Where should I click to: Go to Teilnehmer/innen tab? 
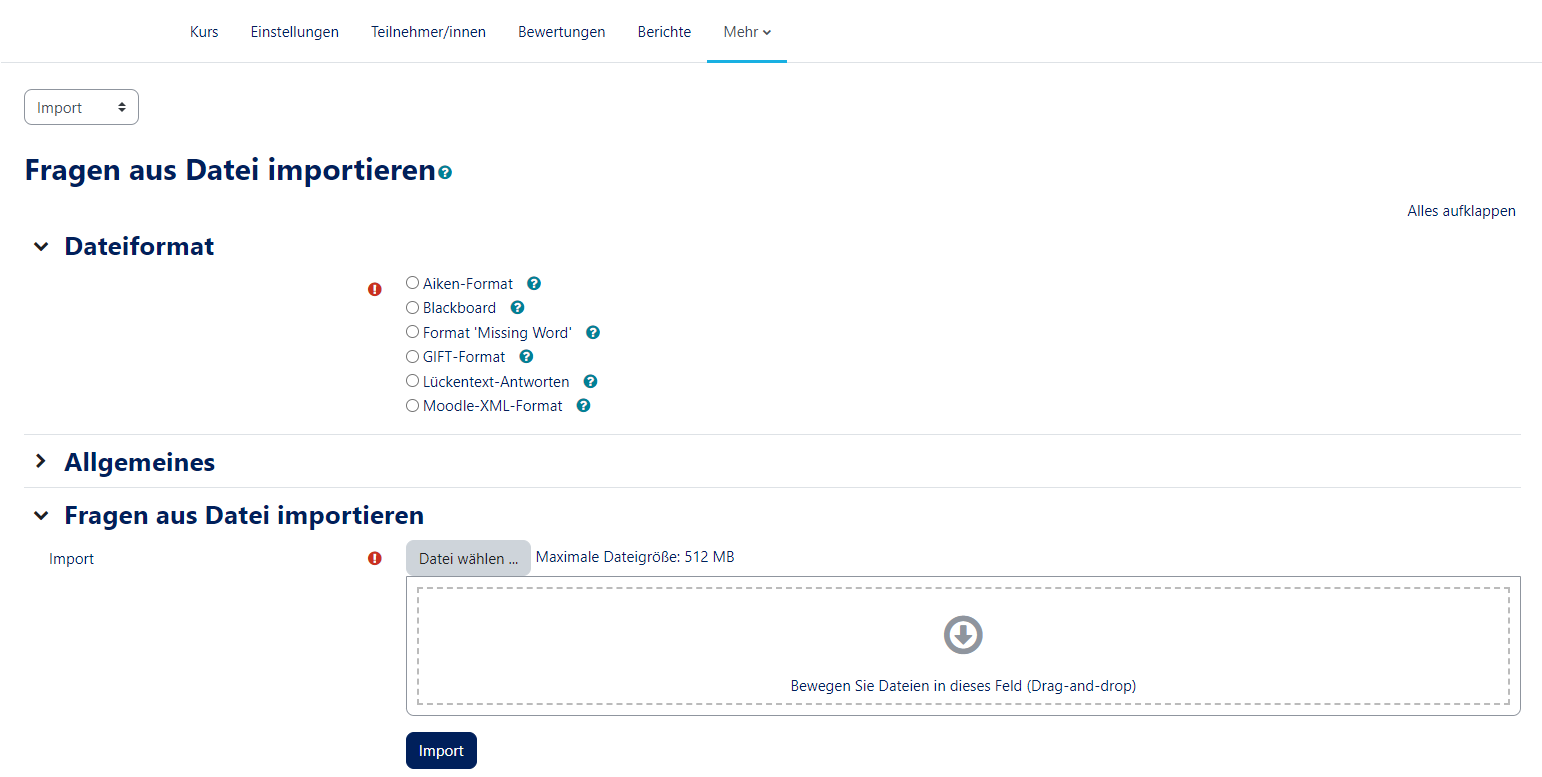pyautogui.click(x=428, y=32)
